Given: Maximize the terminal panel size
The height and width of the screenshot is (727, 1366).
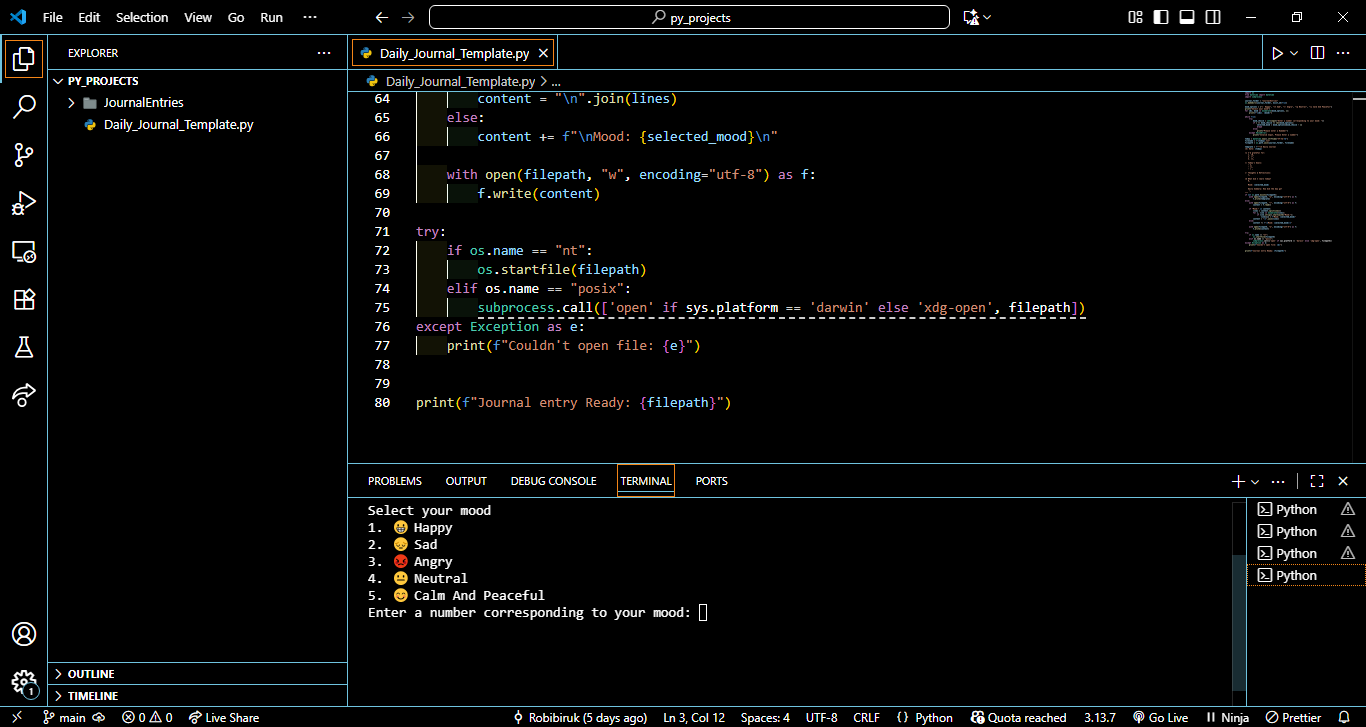Looking at the screenshot, I should click(1317, 481).
